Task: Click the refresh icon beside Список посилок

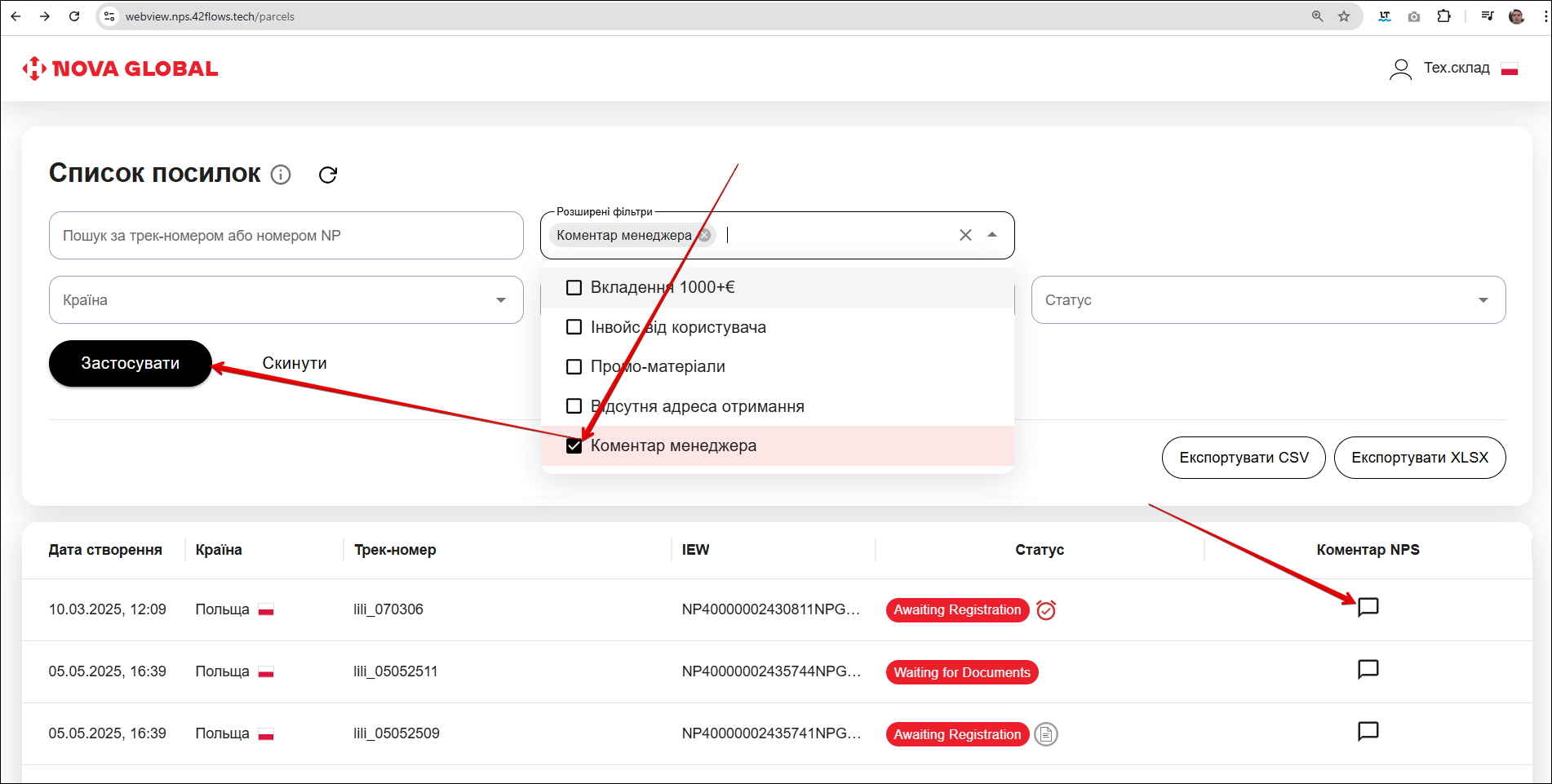Action: (x=328, y=175)
